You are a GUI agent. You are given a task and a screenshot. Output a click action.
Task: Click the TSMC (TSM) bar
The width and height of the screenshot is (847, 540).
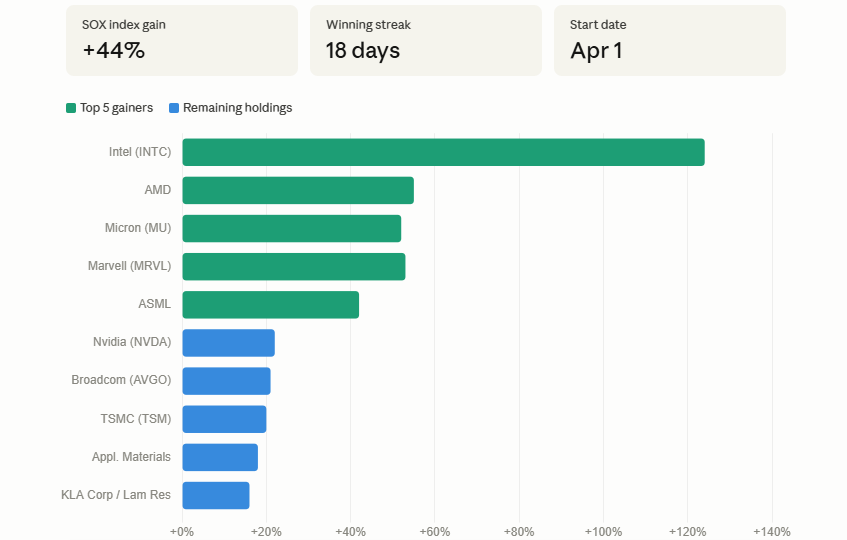tap(224, 419)
